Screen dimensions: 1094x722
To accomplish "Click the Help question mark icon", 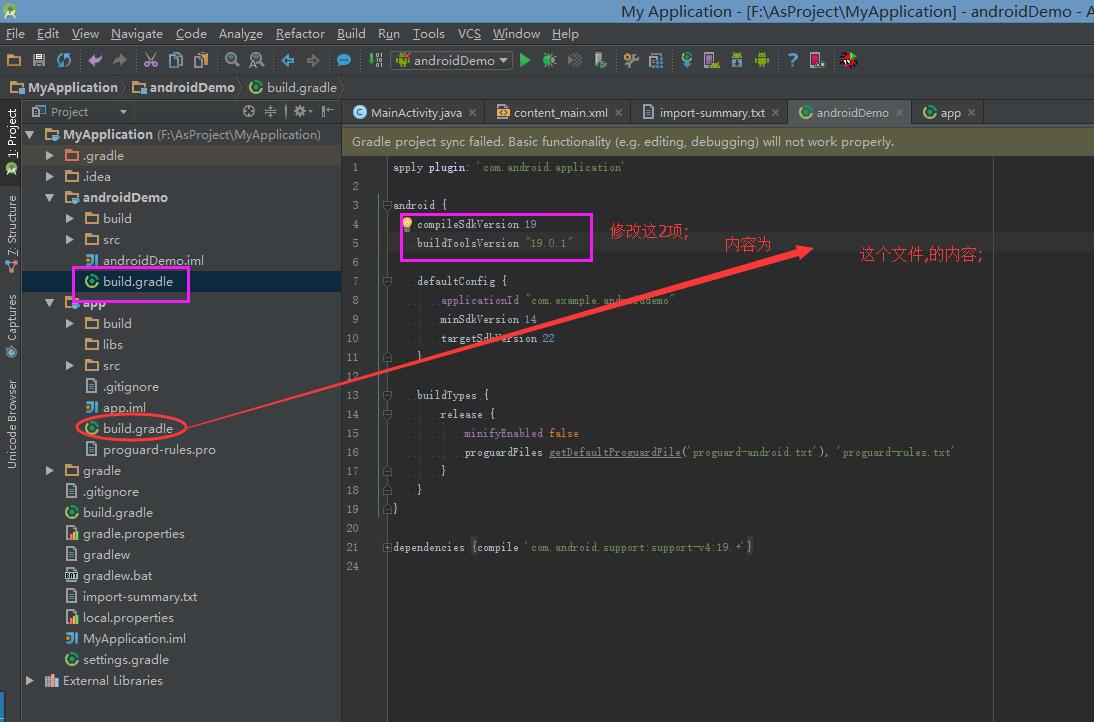I will [x=793, y=61].
